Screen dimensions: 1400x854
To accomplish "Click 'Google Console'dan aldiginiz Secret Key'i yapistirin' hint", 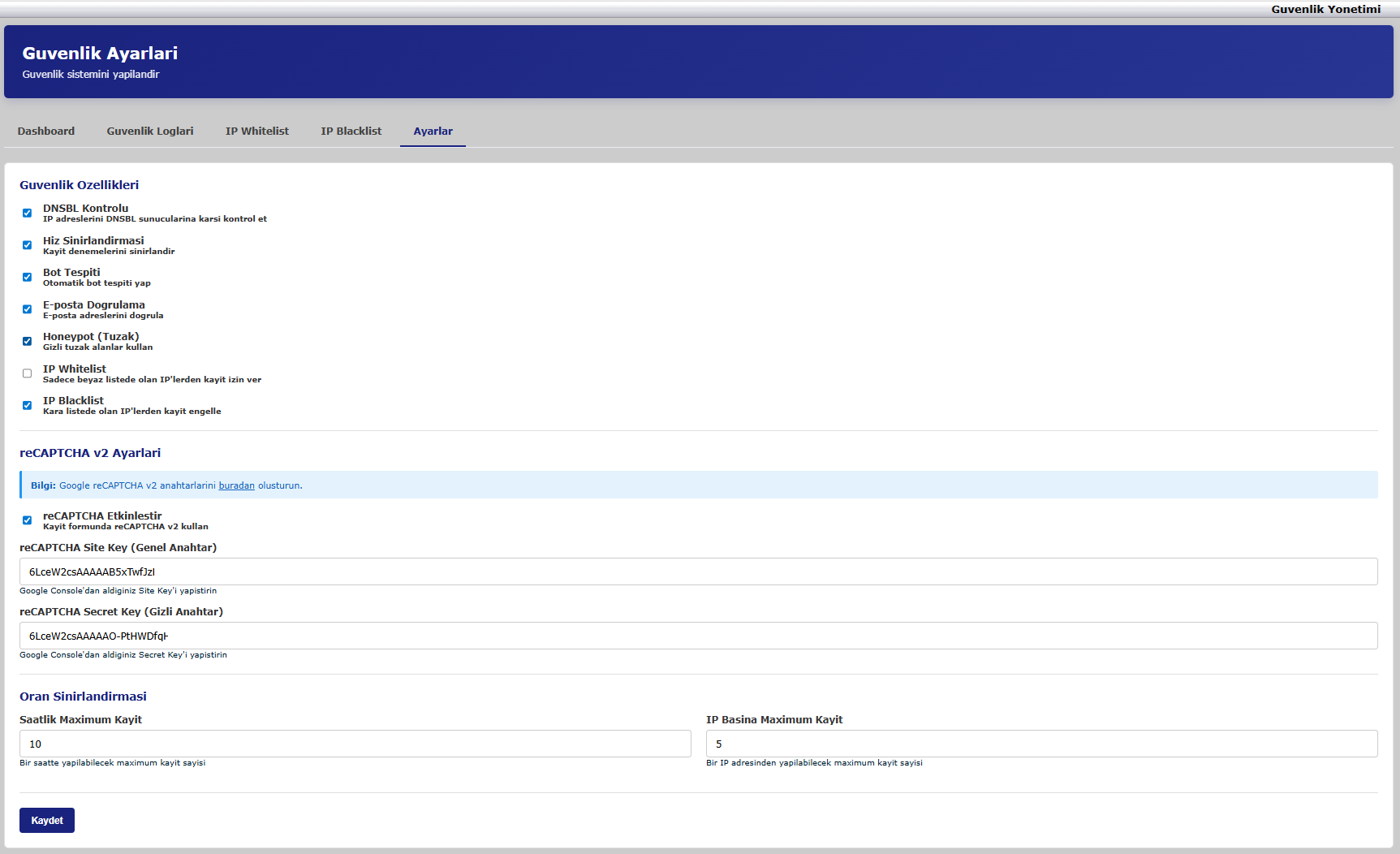I will (x=123, y=655).
